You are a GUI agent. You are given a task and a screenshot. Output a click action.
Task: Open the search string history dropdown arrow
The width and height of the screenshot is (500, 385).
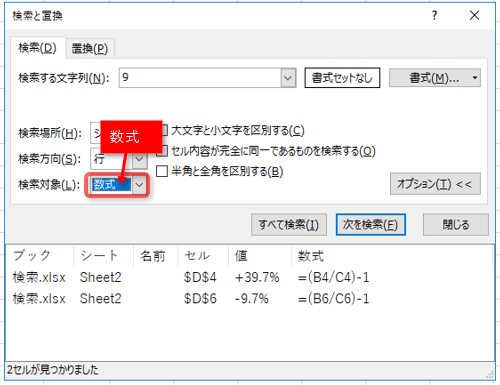(x=288, y=78)
